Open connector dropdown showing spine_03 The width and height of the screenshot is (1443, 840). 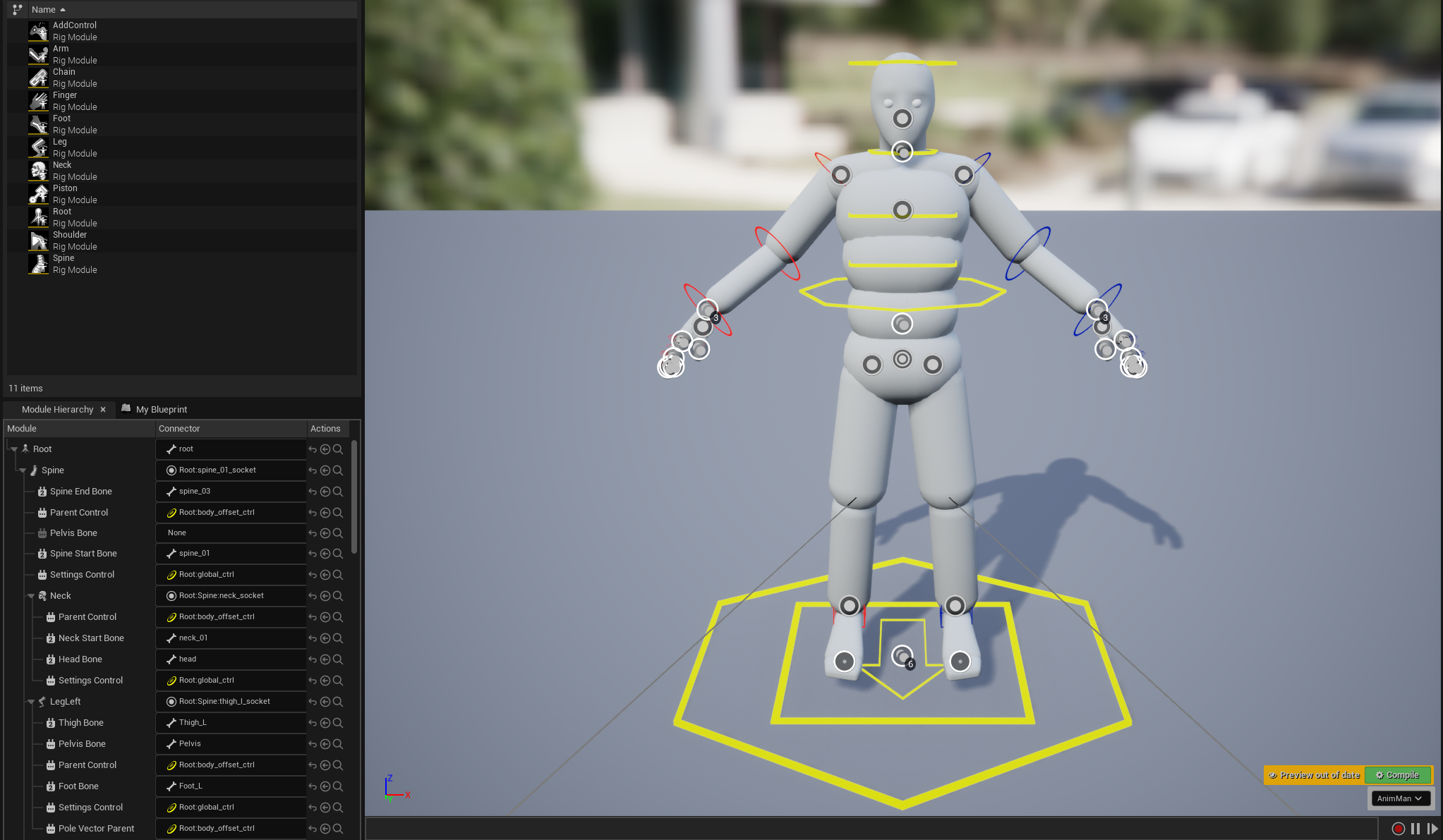[x=231, y=492]
